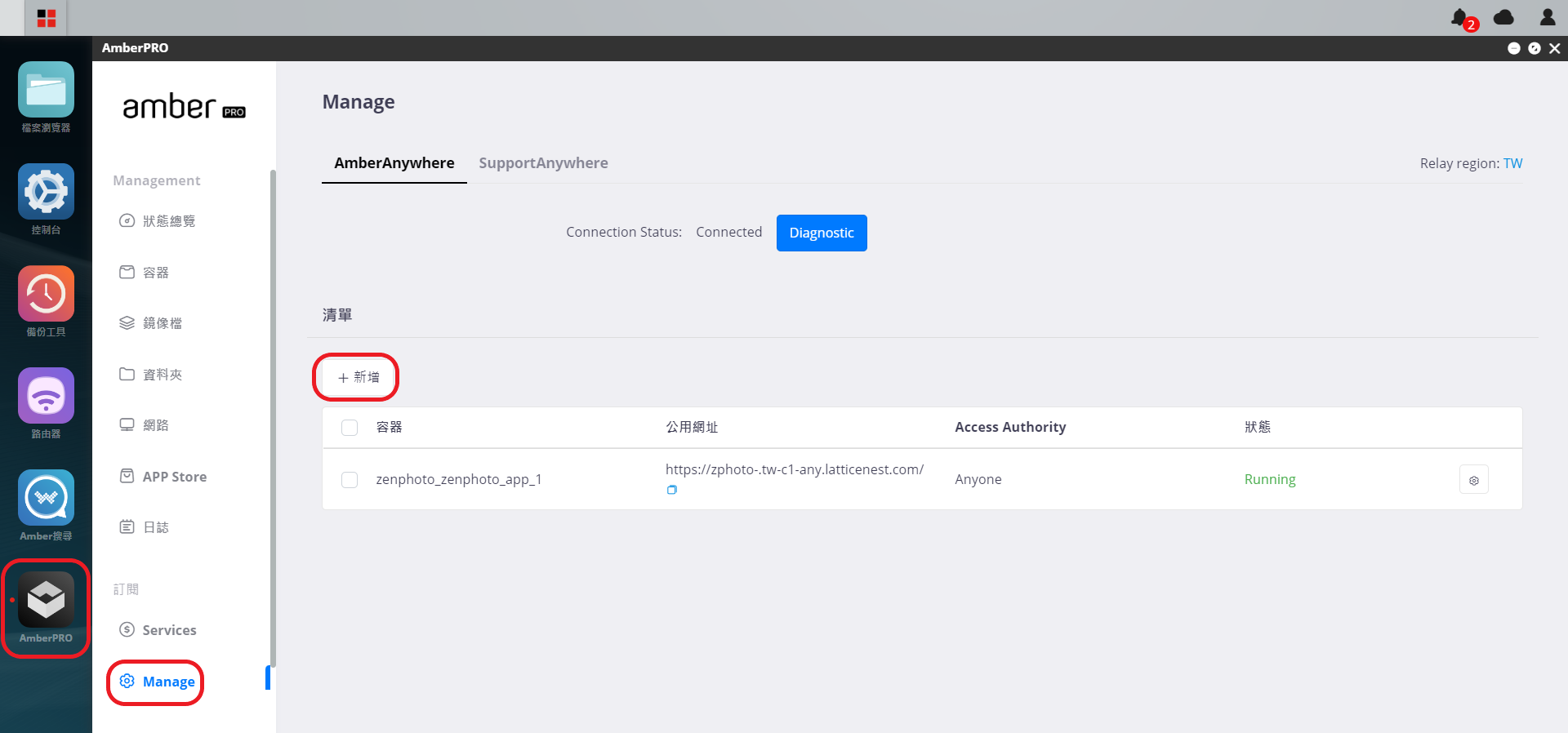The height and width of the screenshot is (733, 1568).
Task: Click the amber PRO logo
Action: click(x=184, y=107)
